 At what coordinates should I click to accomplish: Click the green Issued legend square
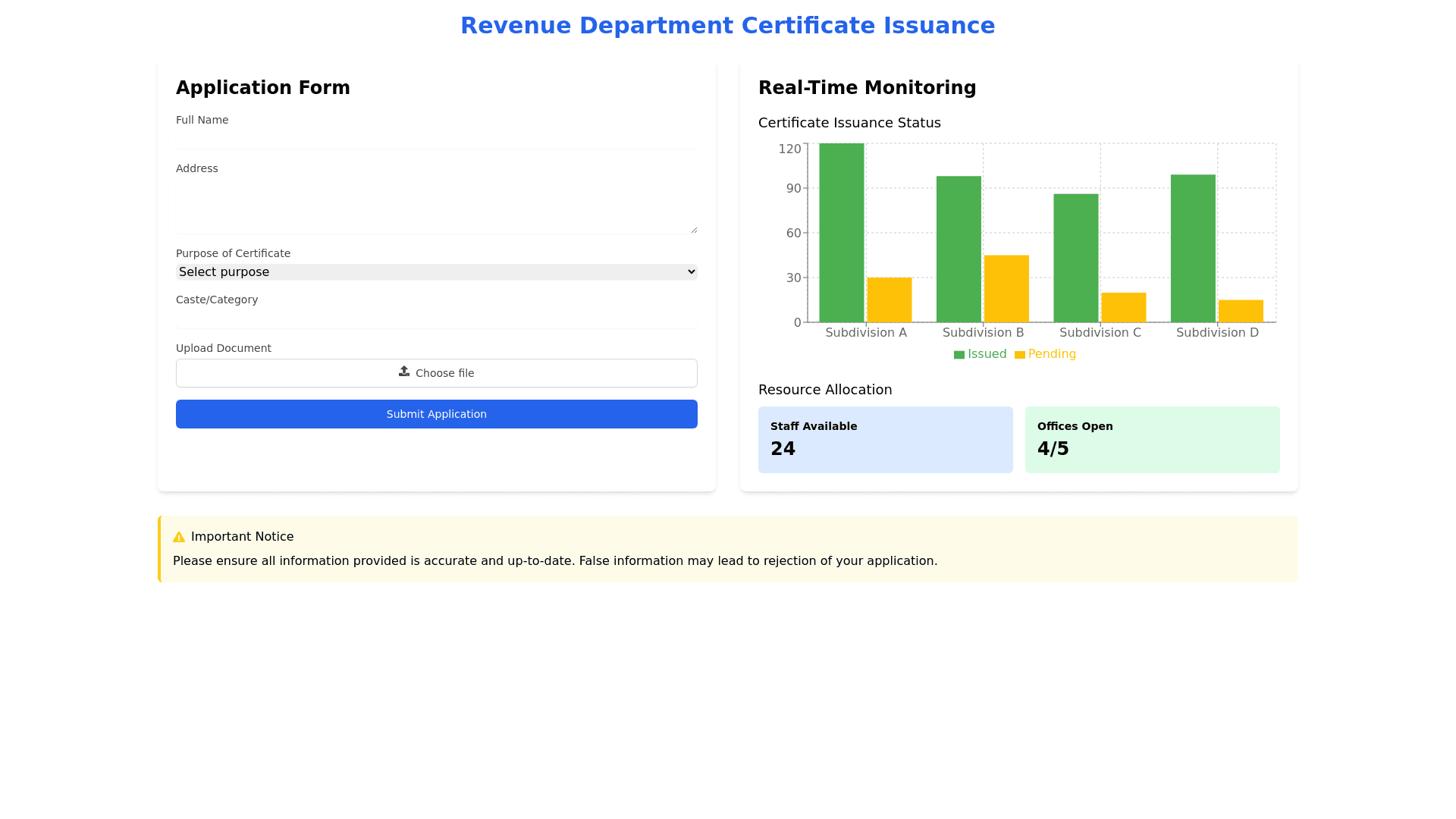[959, 355]
